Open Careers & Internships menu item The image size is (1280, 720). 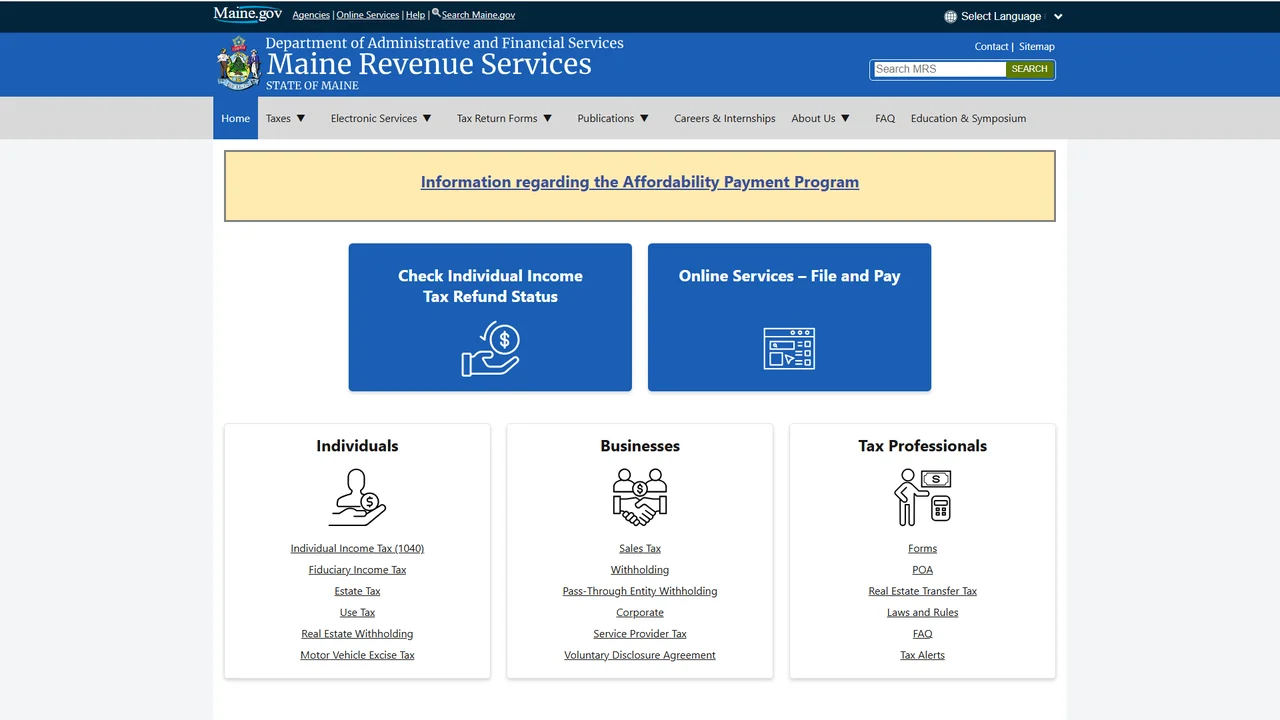724,118
